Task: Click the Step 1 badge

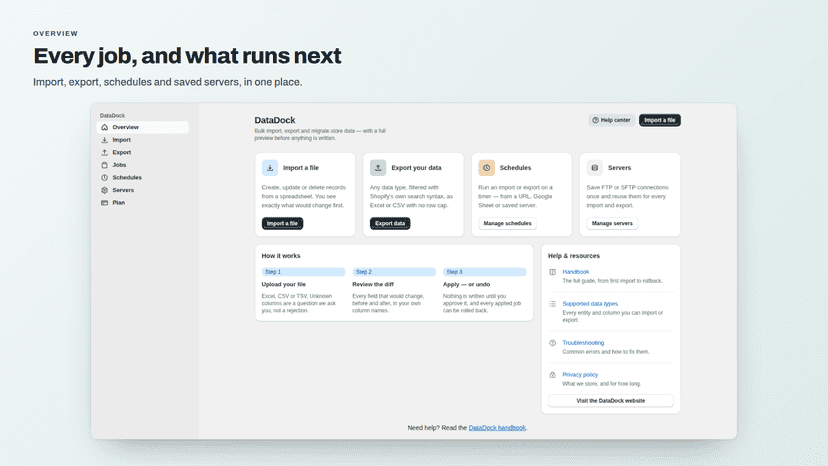Action: click(303, 272)
